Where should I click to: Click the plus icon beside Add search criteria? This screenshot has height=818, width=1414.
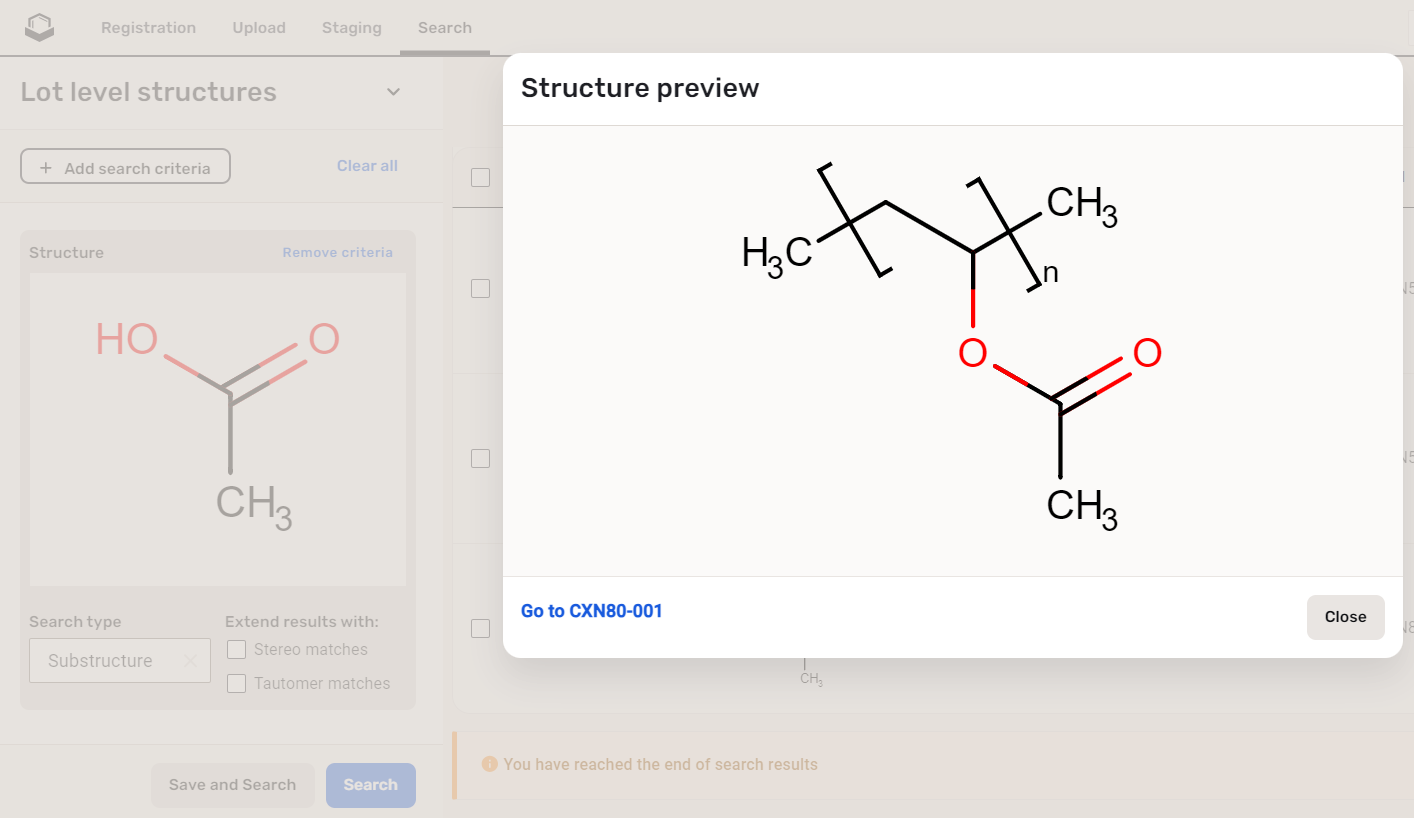pyautogui.click(x=46, y=166)
